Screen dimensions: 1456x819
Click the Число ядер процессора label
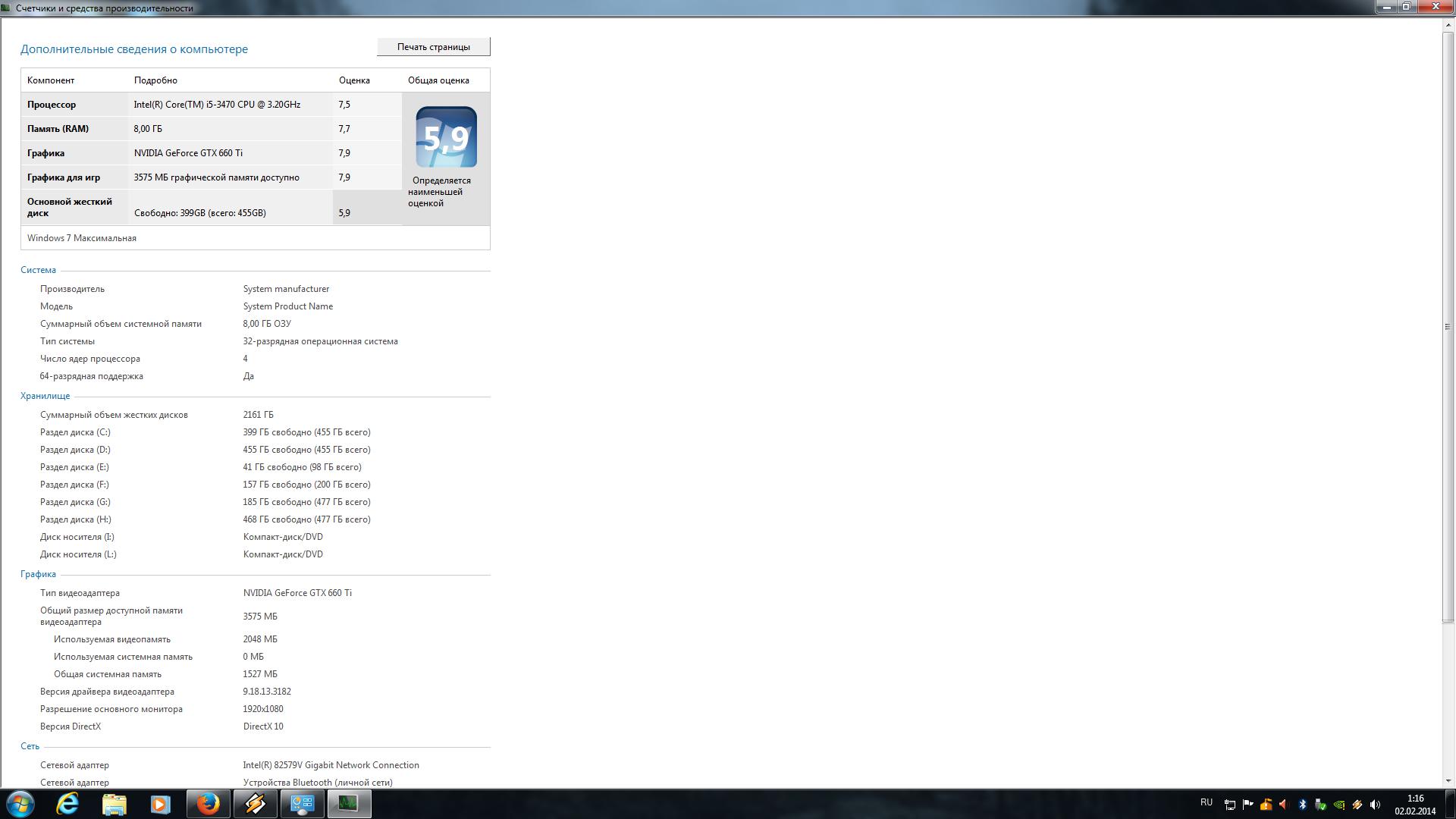90,359
